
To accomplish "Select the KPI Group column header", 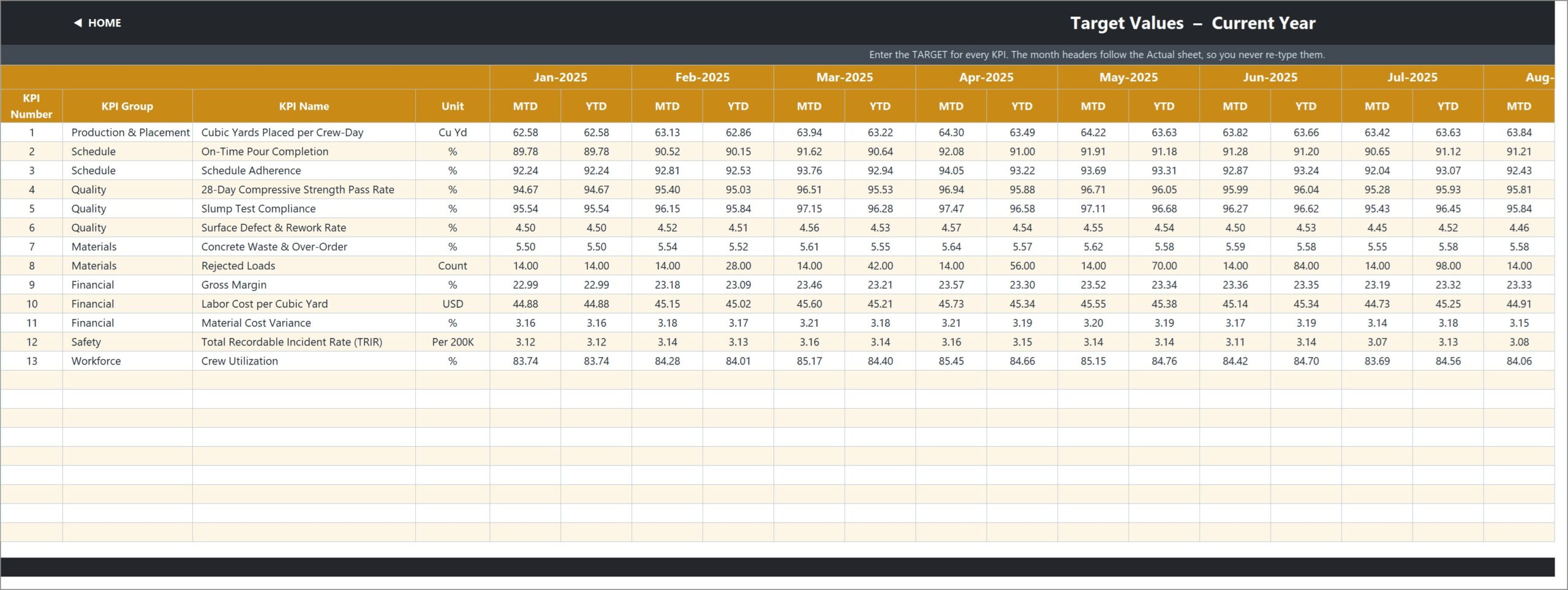I will click(x=127, y=106).
